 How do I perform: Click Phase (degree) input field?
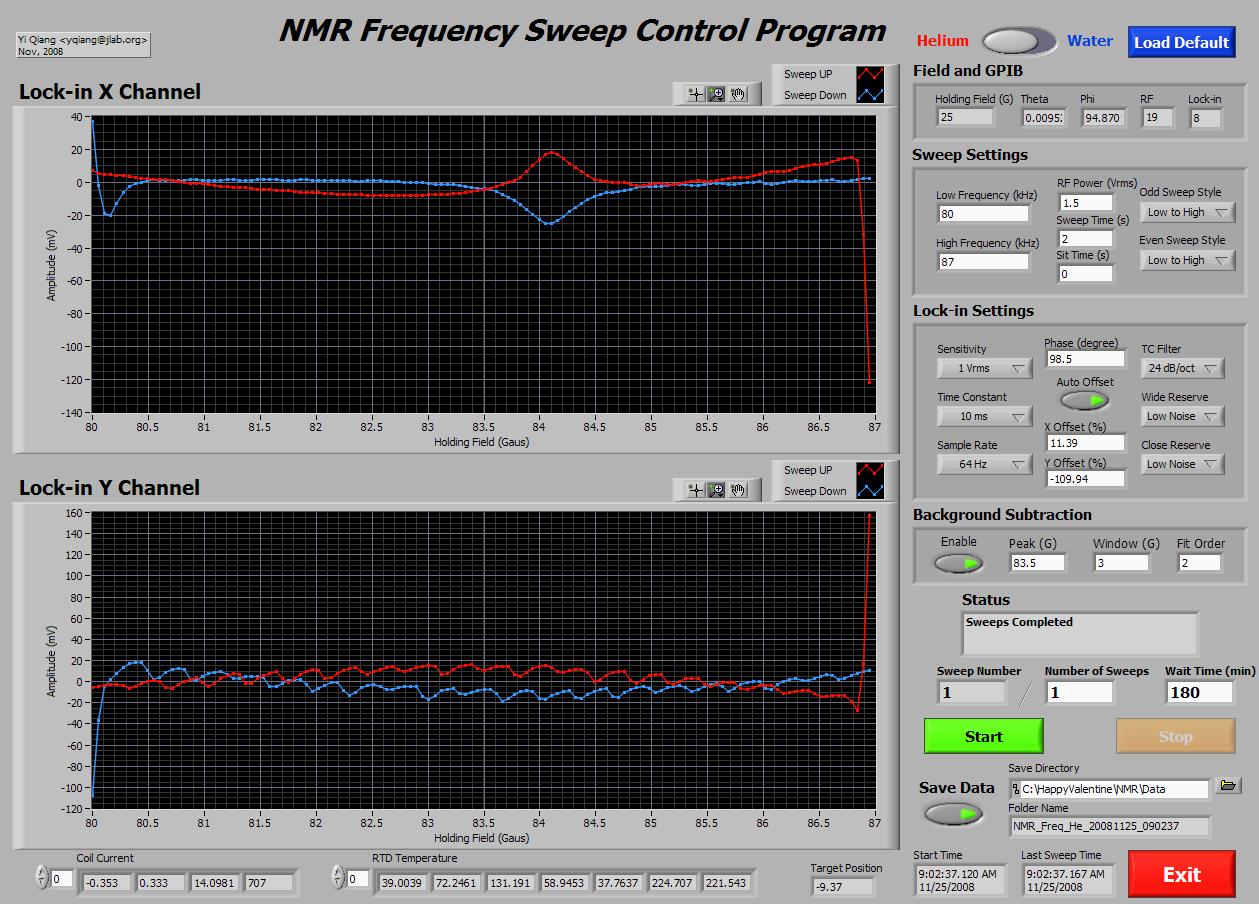point(1085,358)
